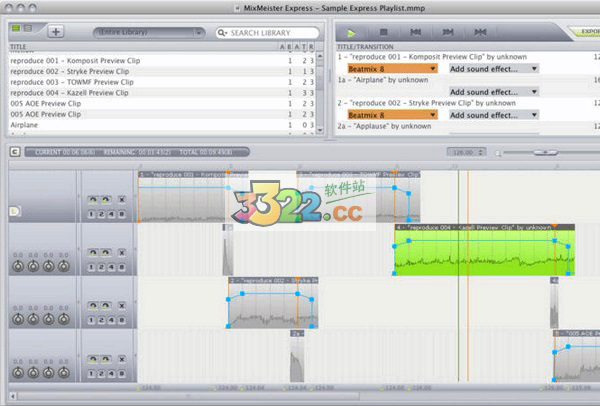
Task: Select the 8 button on the top track
Action: 122,214
